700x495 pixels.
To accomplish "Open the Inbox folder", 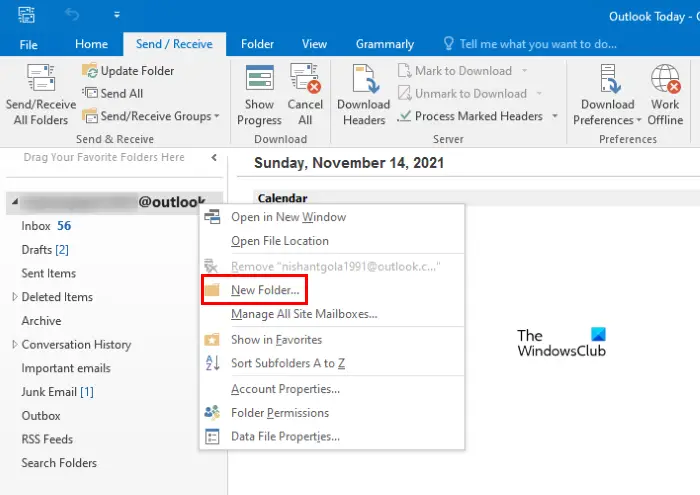I will pyautogui.click(x=38, y=226).
